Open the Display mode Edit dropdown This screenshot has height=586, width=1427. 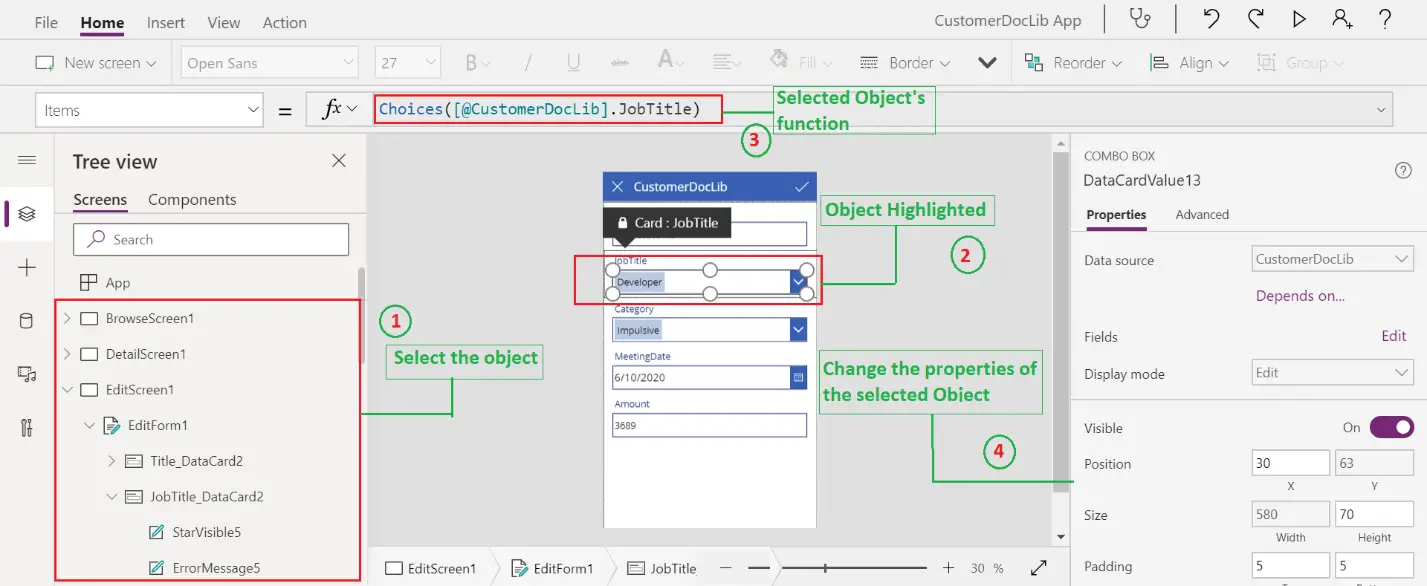(1332, 373)
